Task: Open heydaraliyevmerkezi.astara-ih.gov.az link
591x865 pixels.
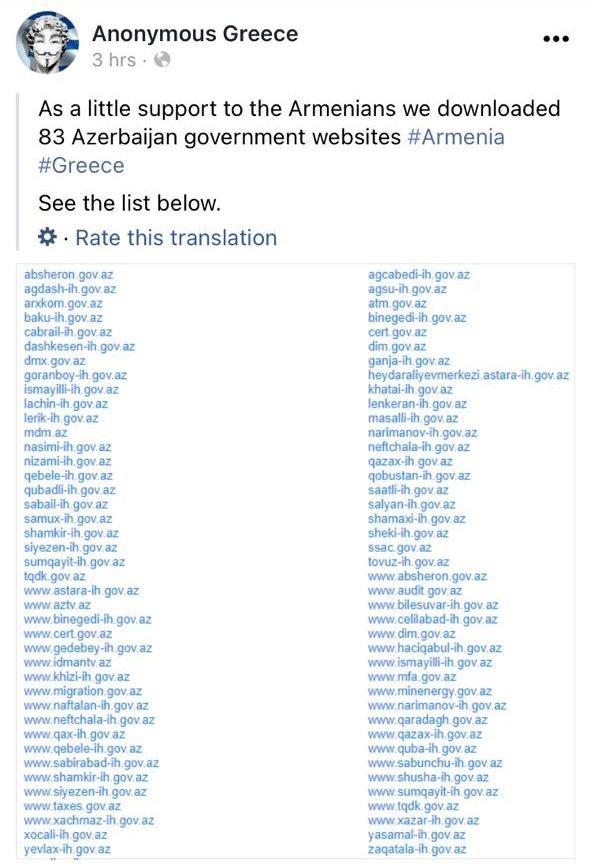Action: (468, 375)
